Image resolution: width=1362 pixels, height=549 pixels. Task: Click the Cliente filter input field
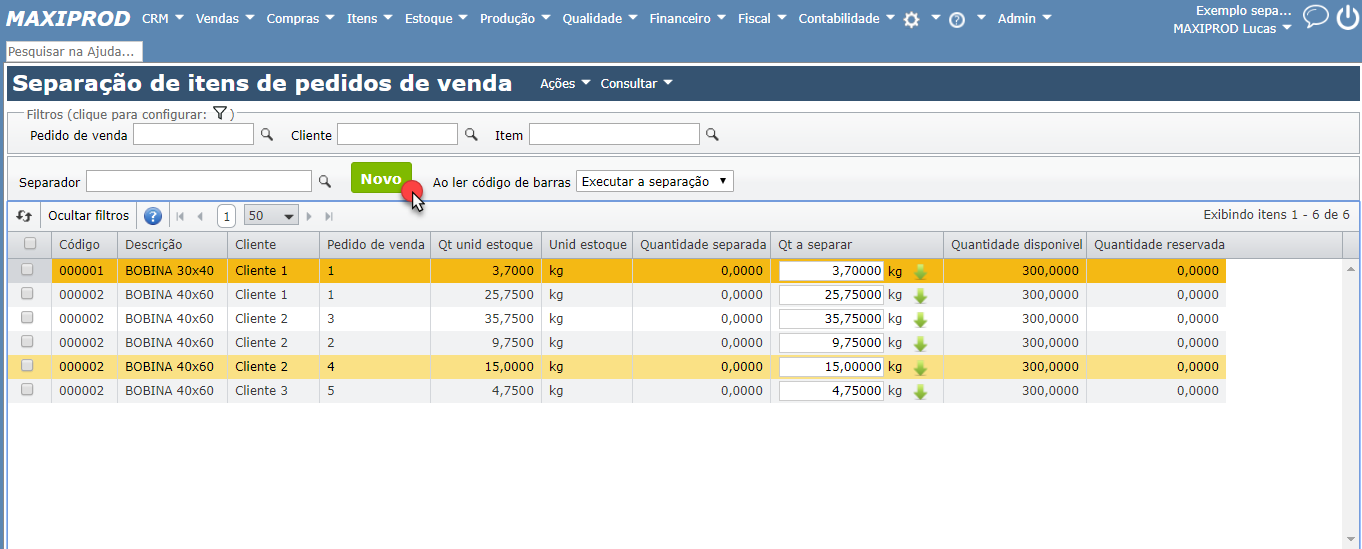(398, 134)
